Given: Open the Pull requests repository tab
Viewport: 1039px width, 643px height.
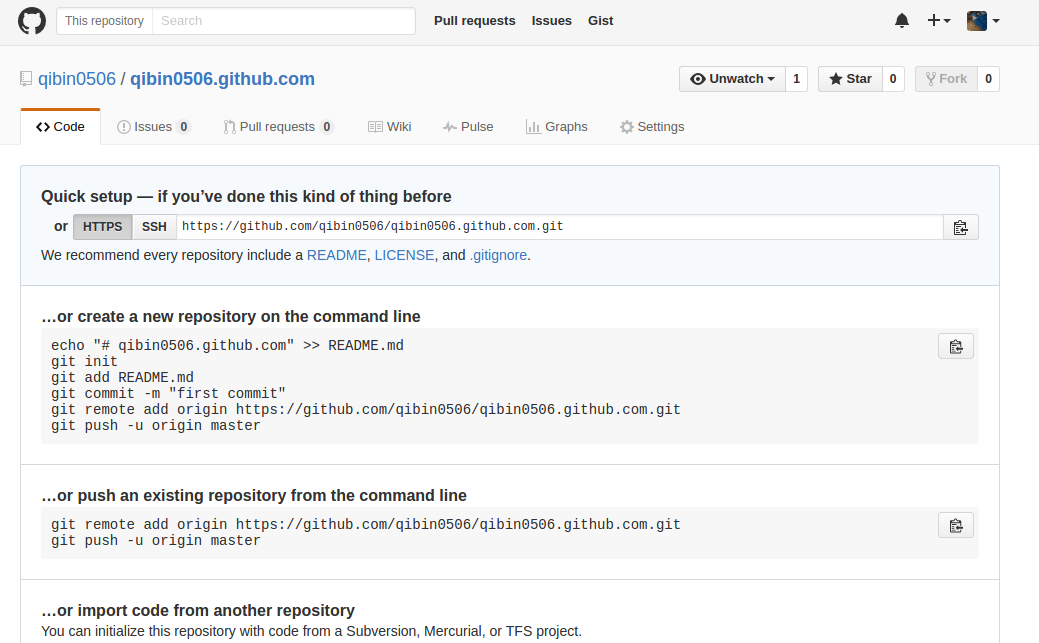Looking at the screenshot, I should 278,127.
